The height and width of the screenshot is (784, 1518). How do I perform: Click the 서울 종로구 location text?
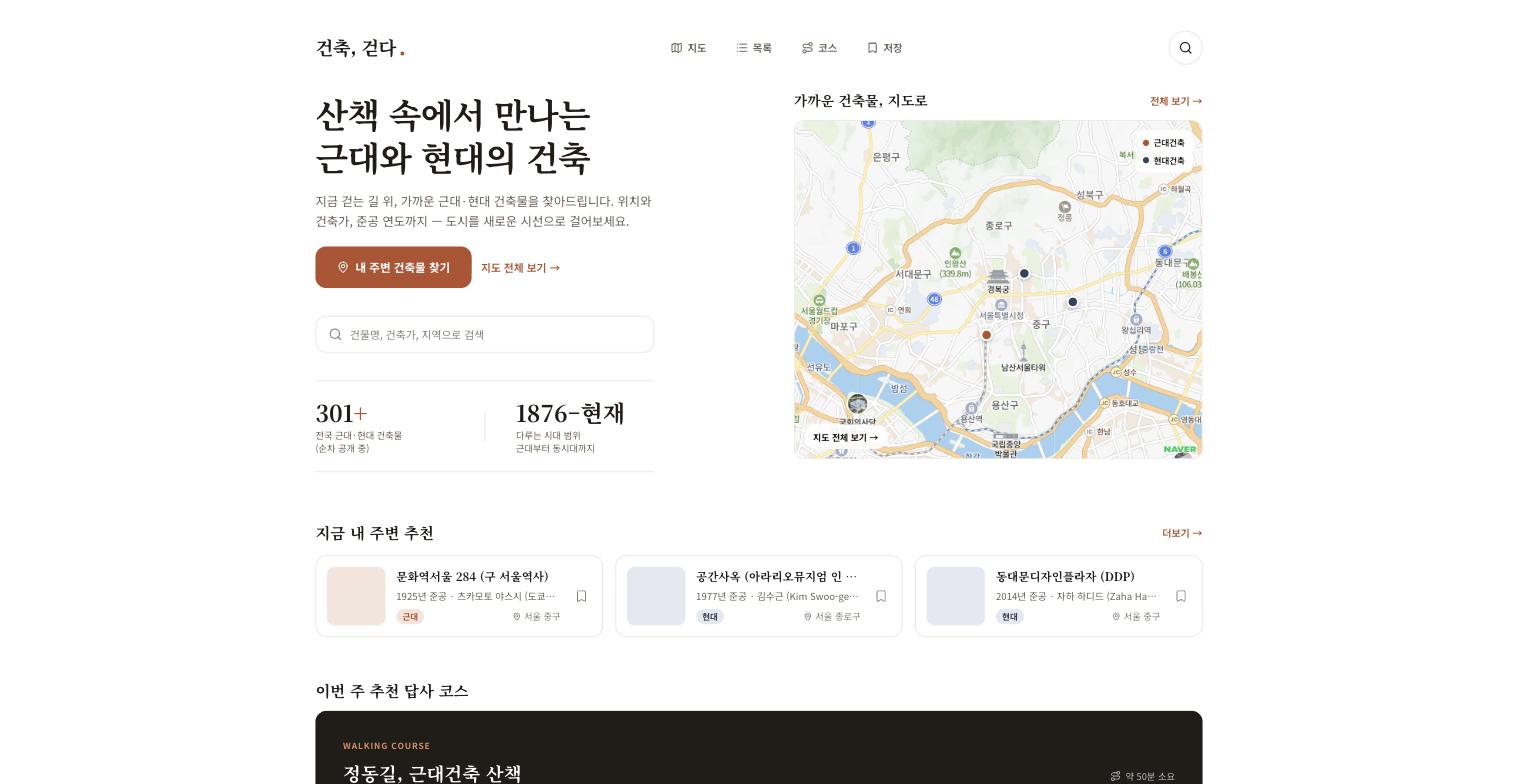pos(838,617)
